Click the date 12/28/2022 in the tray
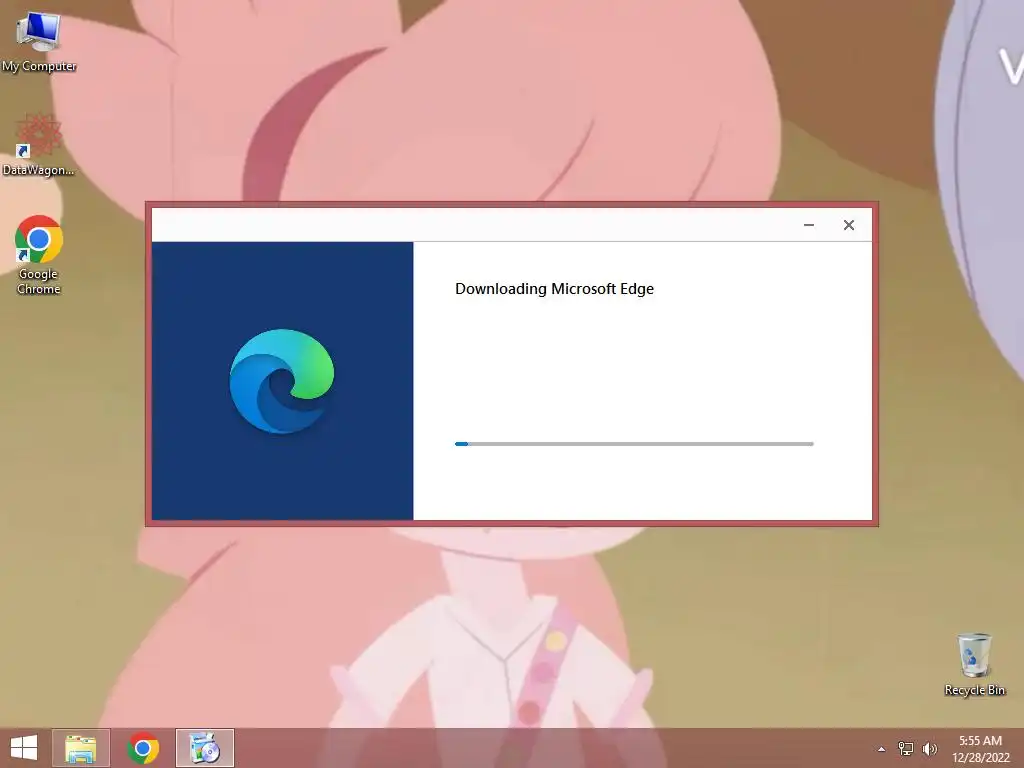Image resolution: width=1024 pixels, height=768 pixels. pos(981,758)
